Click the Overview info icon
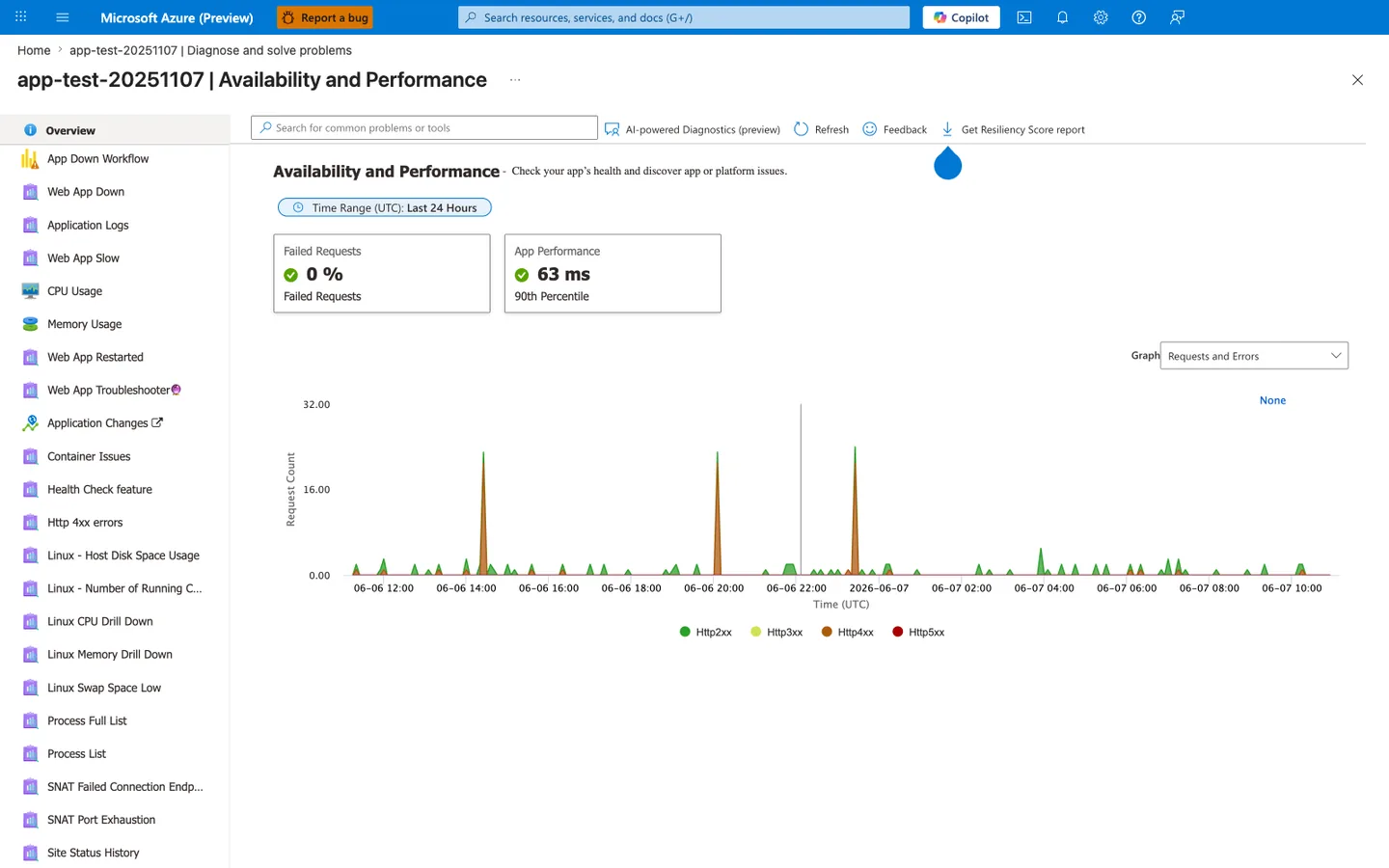This screenshot has height=868, width=1389. [30, 130]
